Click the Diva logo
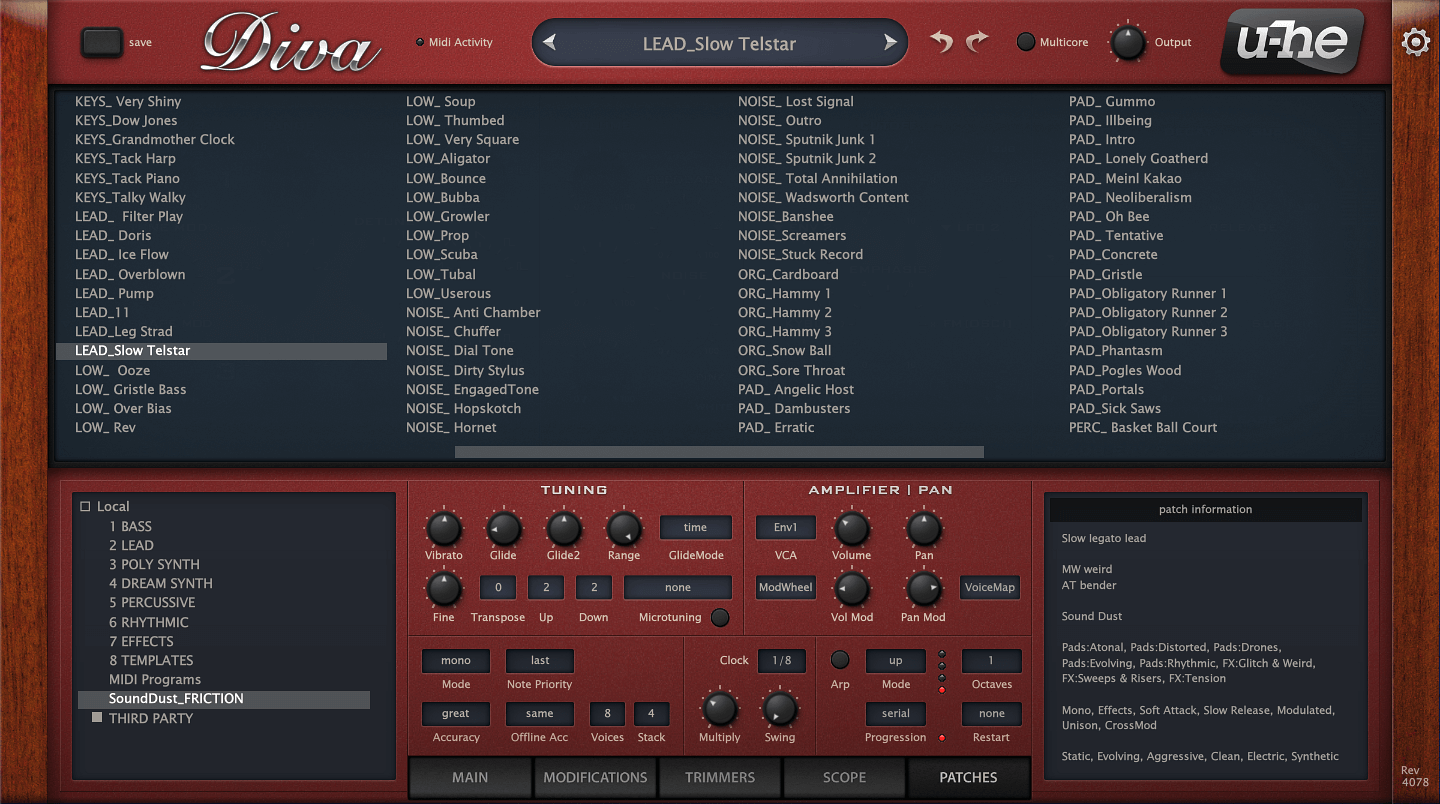 coord(290,44)
